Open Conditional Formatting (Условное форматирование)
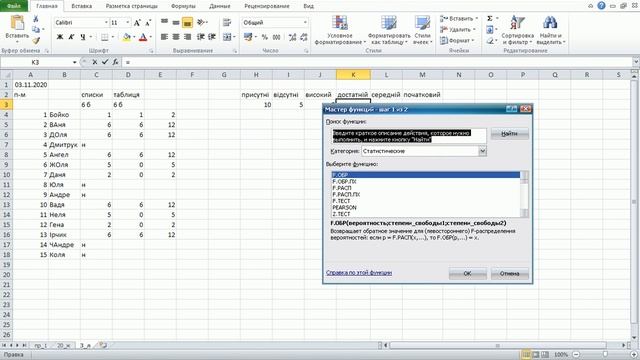The height and width of the screenshot is (360, 640). point(340,30)
